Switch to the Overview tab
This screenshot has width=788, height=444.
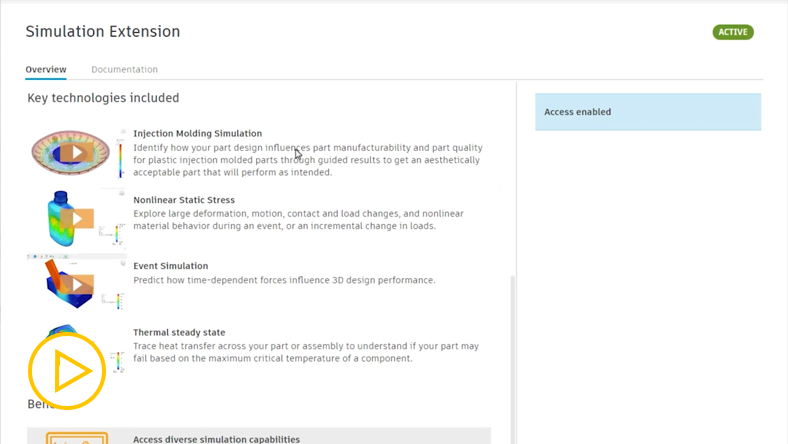[46, 69]
